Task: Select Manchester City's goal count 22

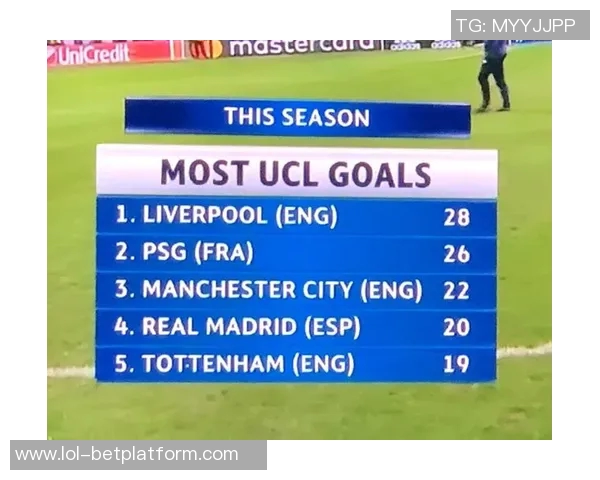Action: 457,291
